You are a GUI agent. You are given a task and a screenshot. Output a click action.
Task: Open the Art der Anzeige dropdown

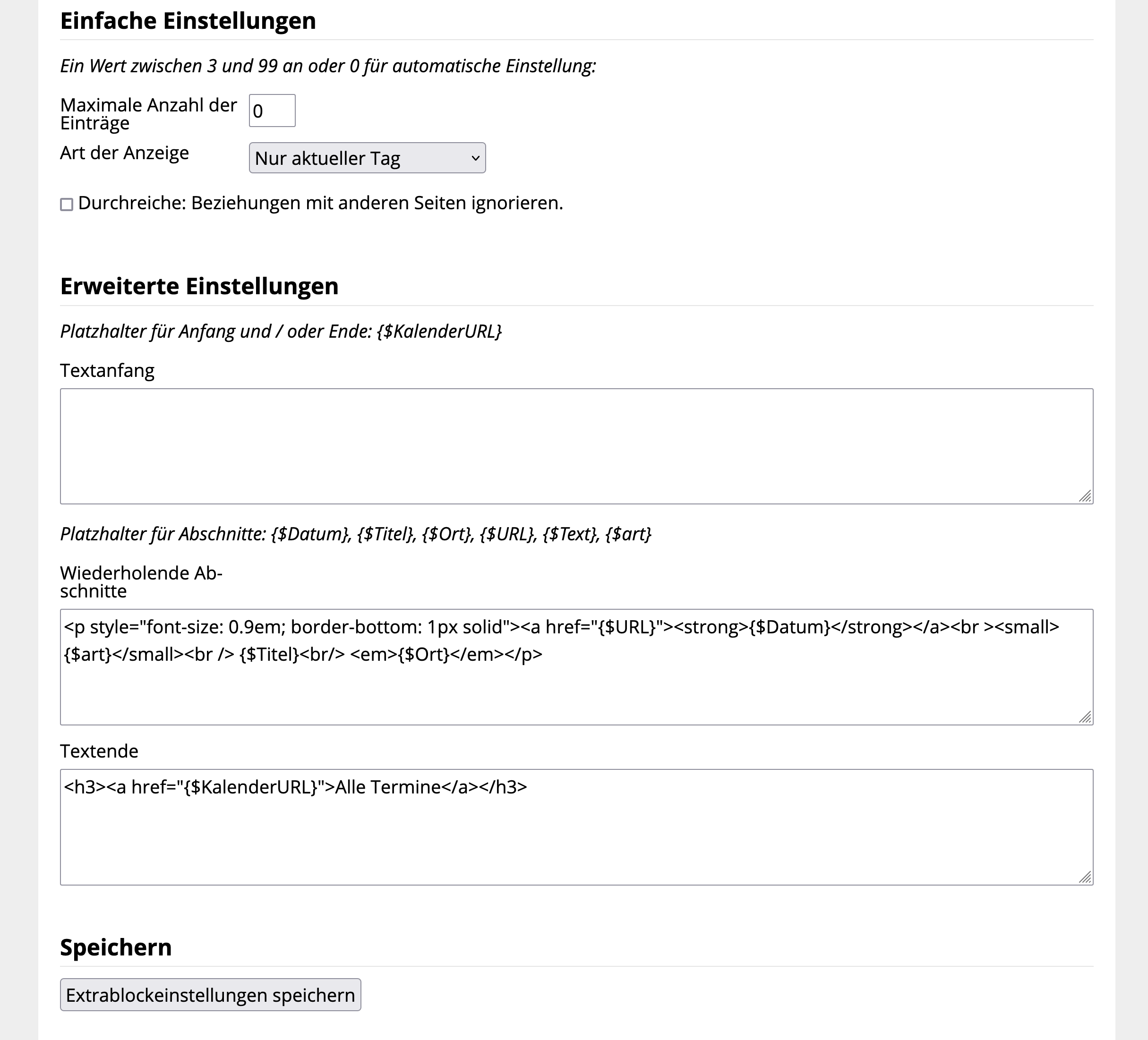click(367, 158)
